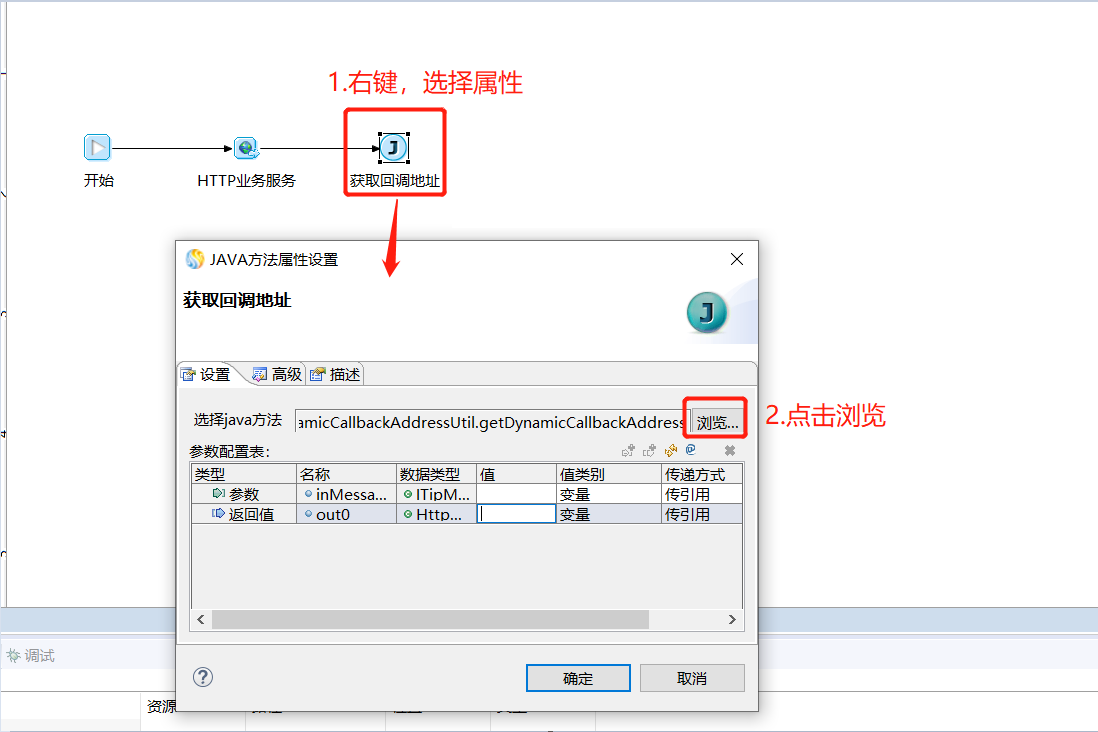Image resolution: width=1098 pixels, height=732 pixels.
Task: Click the add return value icon
Action: pyautogui.click(x=649, y=450)
